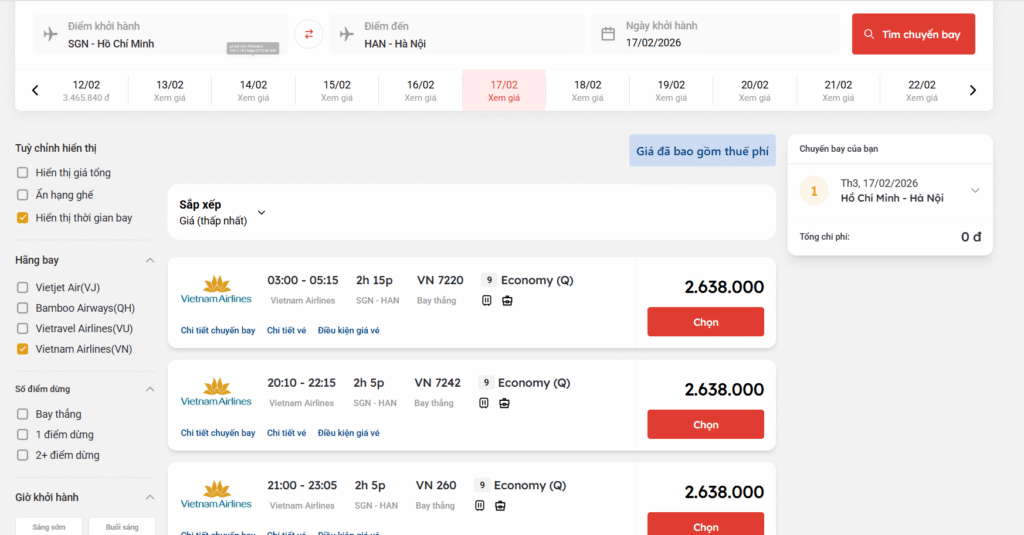The image size is (1024, 535).
Task: Select the 18/02 date tab
Action: coord(587,90)
